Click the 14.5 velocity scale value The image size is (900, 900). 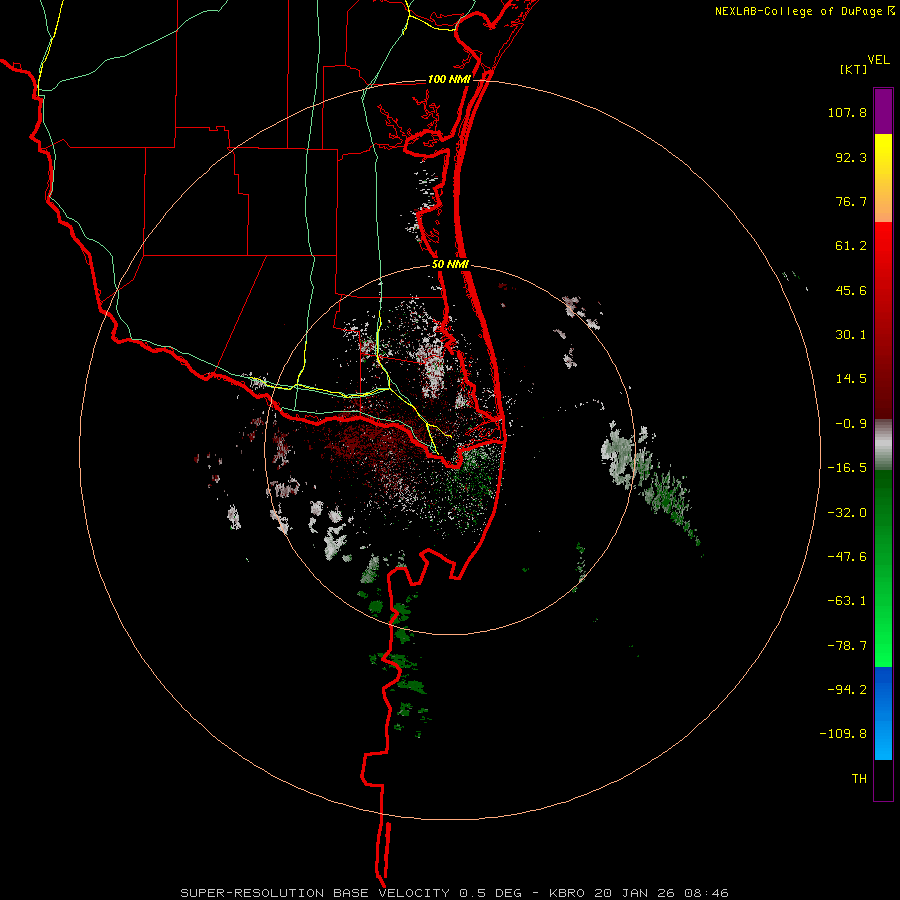tap(851, 379)
